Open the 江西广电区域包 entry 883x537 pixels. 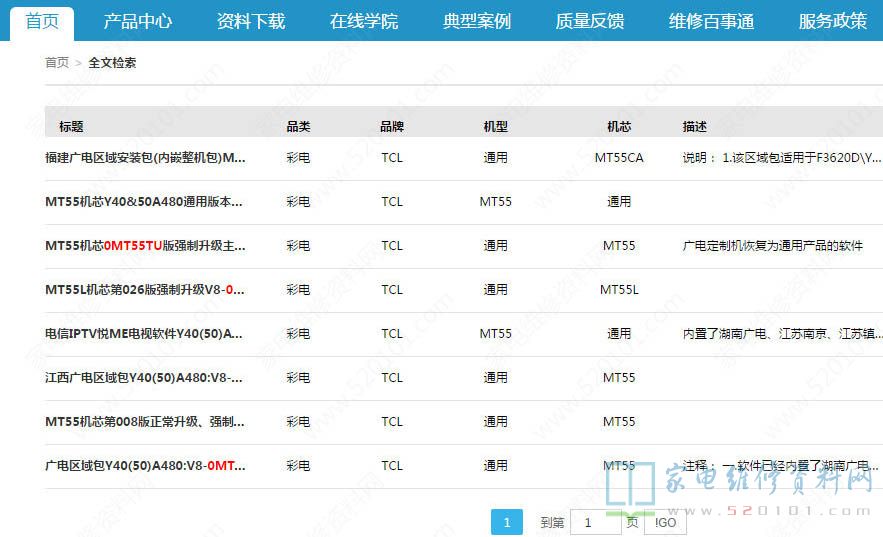click(x=144, y=377)
